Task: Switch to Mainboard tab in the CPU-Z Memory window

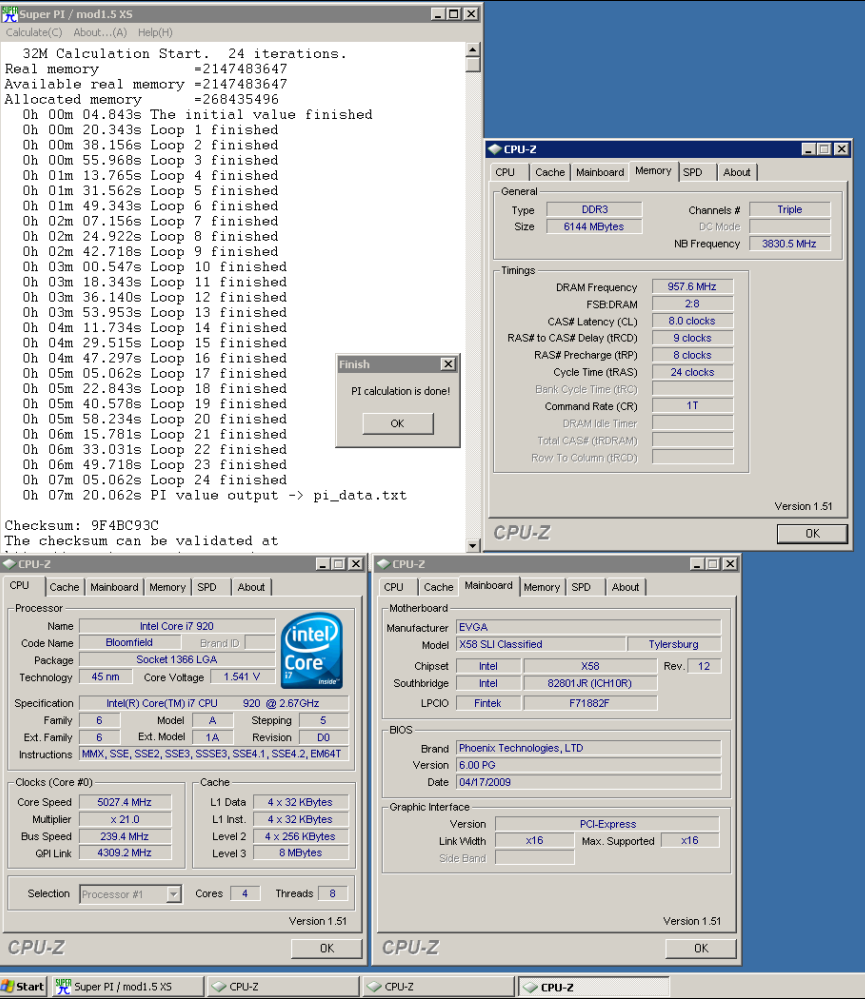Action: click(x=600, y=173)
